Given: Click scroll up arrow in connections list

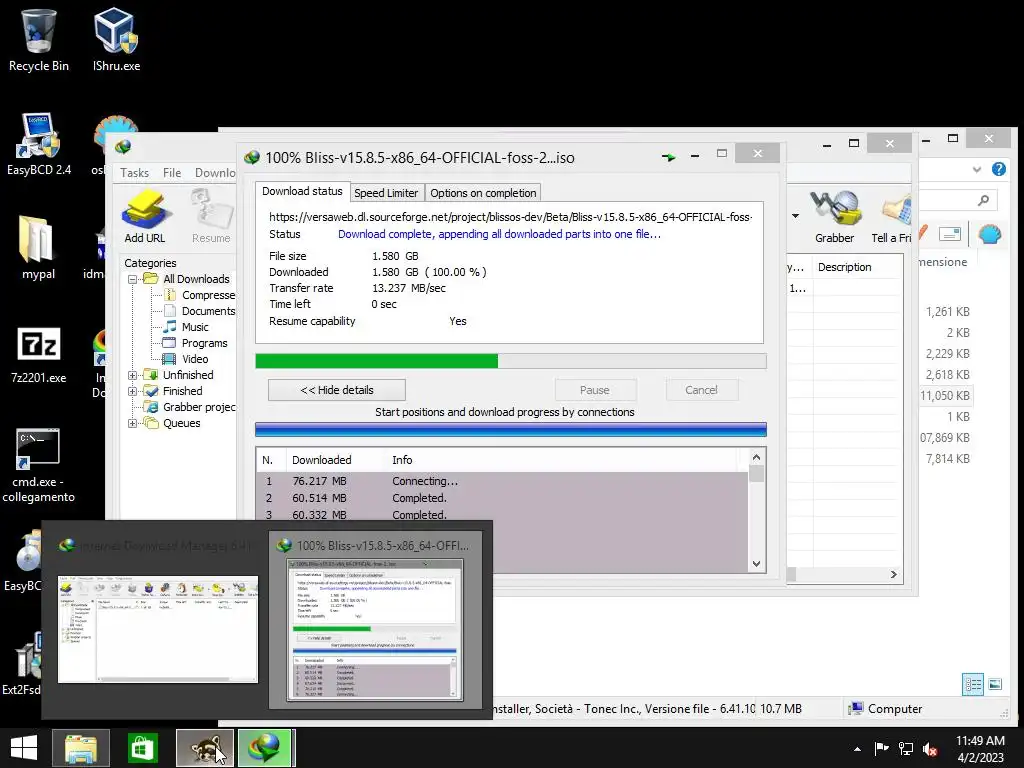Looking at the screenshot, I should click(x=756, y=457).
